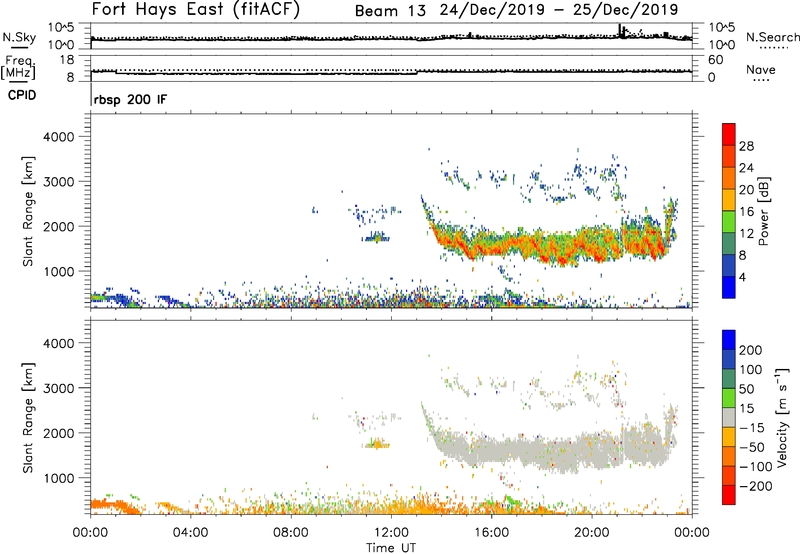Image resolution: width=800 pixels, height=554 pixels.
Task: Click the 'Freq. [MHz]' axis label
Action: (x=18, y=68)
